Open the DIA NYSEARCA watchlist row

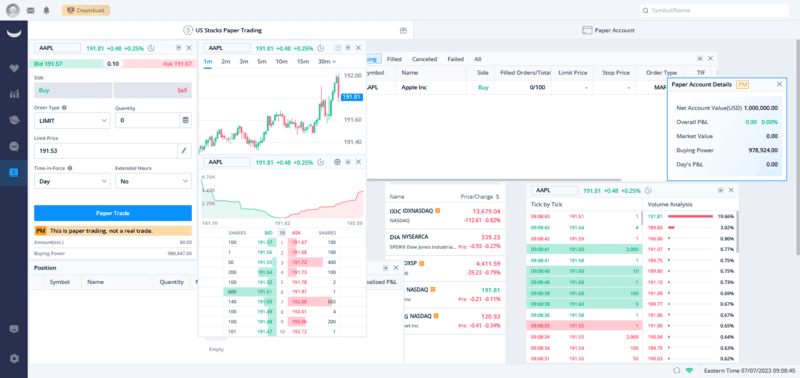[x=445, y=242]
